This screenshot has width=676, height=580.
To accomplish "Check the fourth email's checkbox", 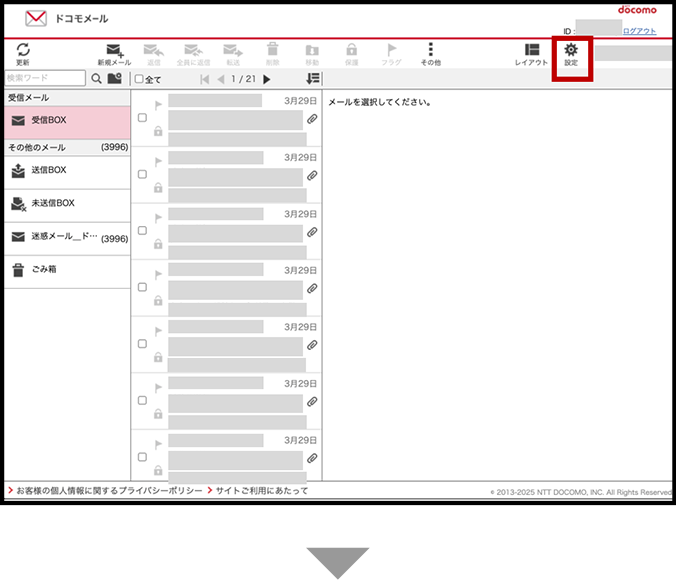I will pos(142,287).
